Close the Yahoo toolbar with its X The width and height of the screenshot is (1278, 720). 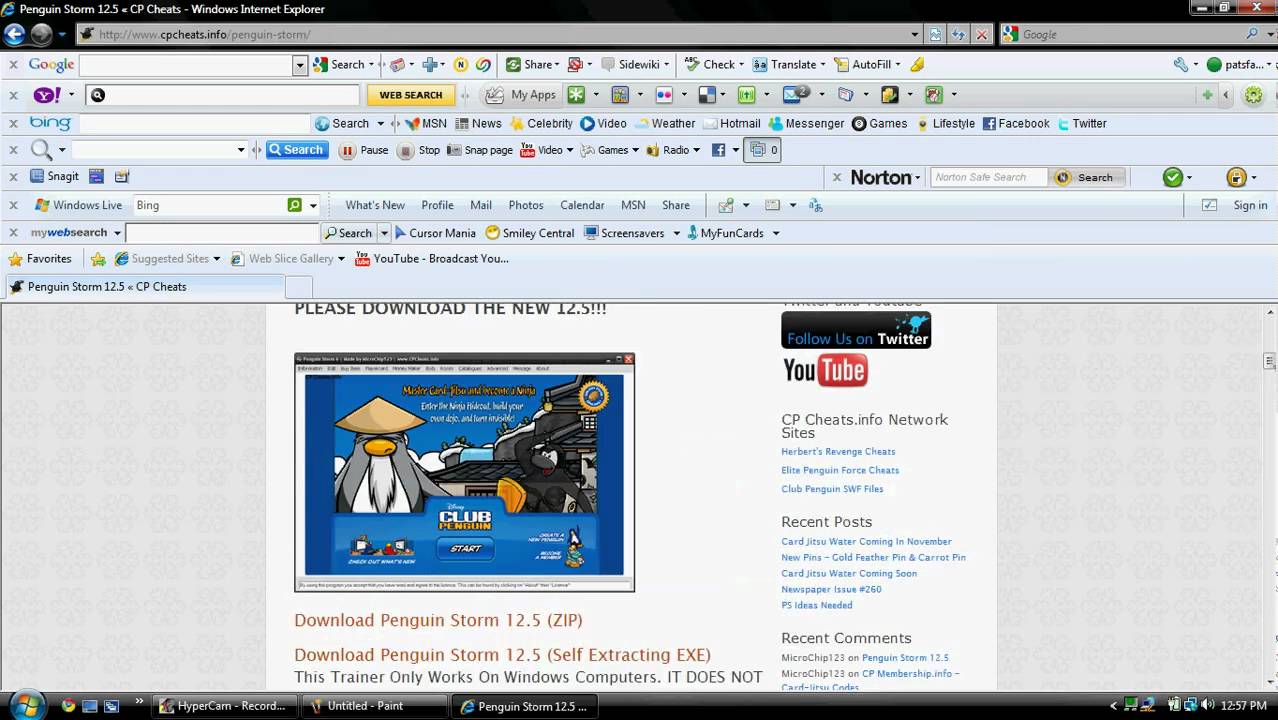coord(13,95)
